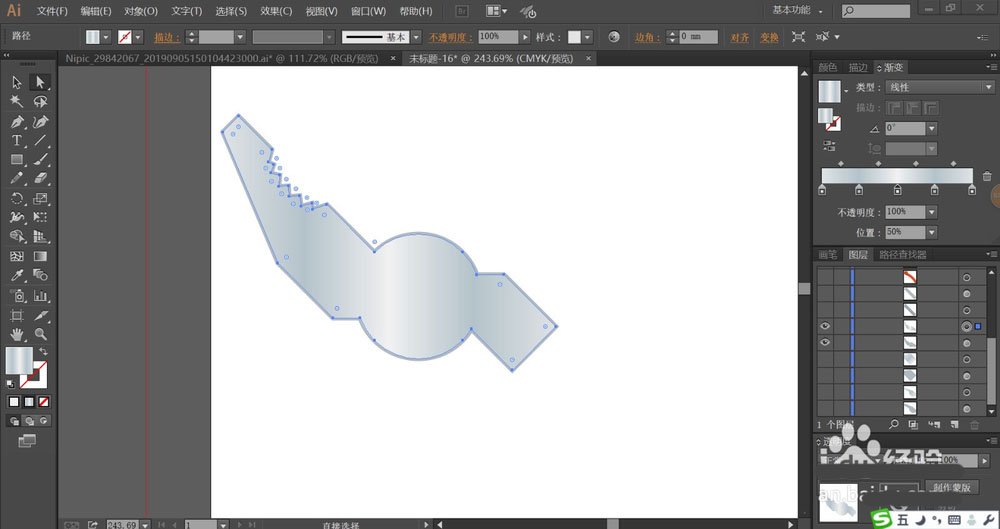Select the Artboard tool

pyautogui.click(x=17, y=315)
